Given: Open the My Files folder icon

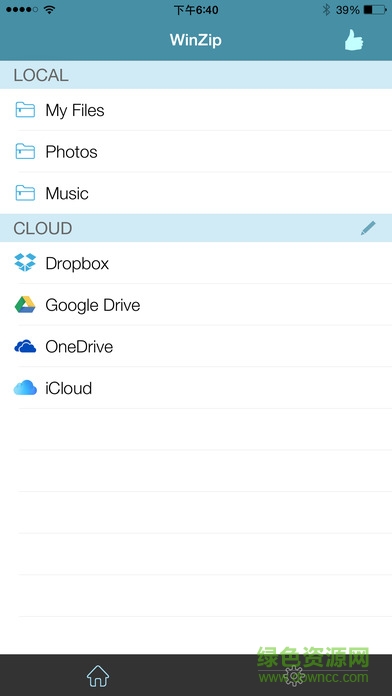Looking at the screenshot, I should coord(25,110).
